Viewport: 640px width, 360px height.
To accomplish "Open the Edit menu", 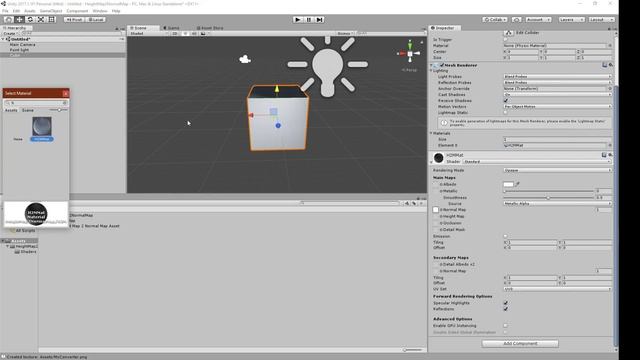I will (x=16, y=11).
